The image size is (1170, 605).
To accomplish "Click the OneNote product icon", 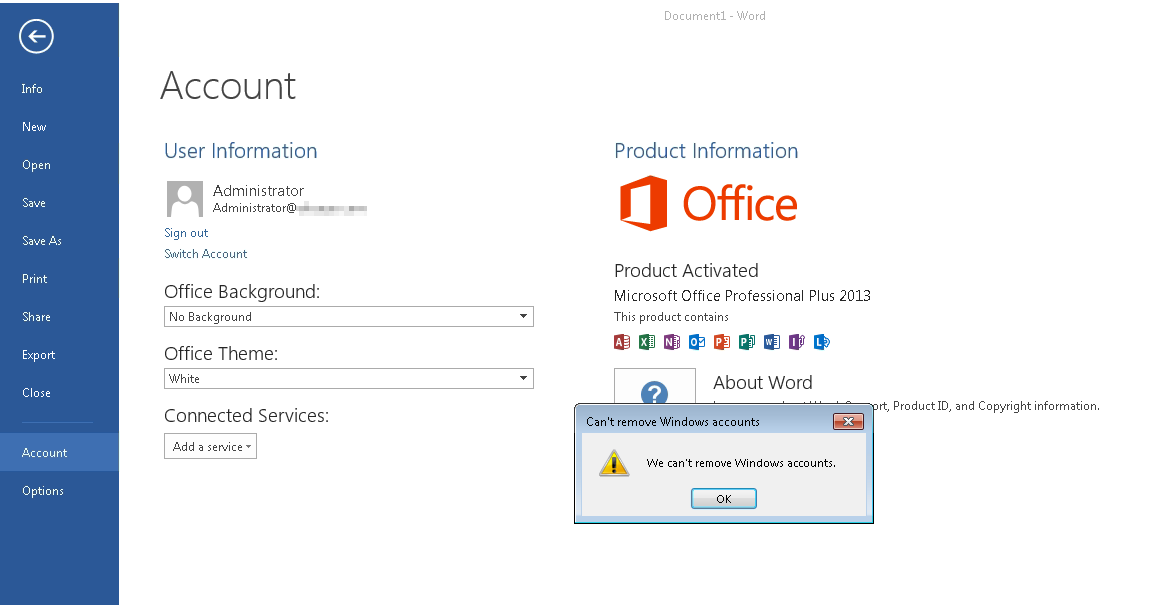I will [x=672, y=342].
